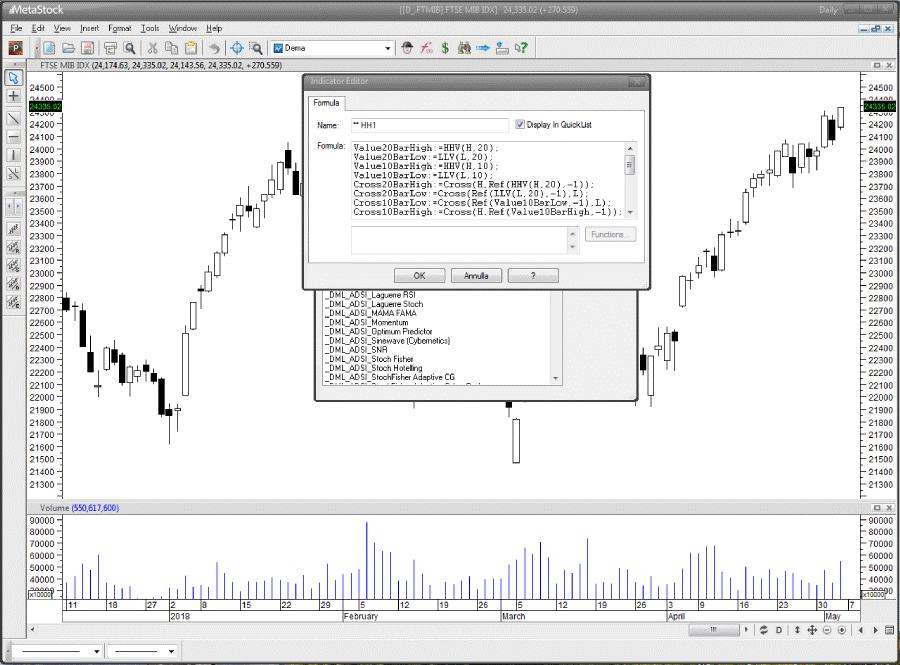This screenshot has width=900, height=665.
Task: Expand the left drawing toolbar page arrows
Action: 14,207
